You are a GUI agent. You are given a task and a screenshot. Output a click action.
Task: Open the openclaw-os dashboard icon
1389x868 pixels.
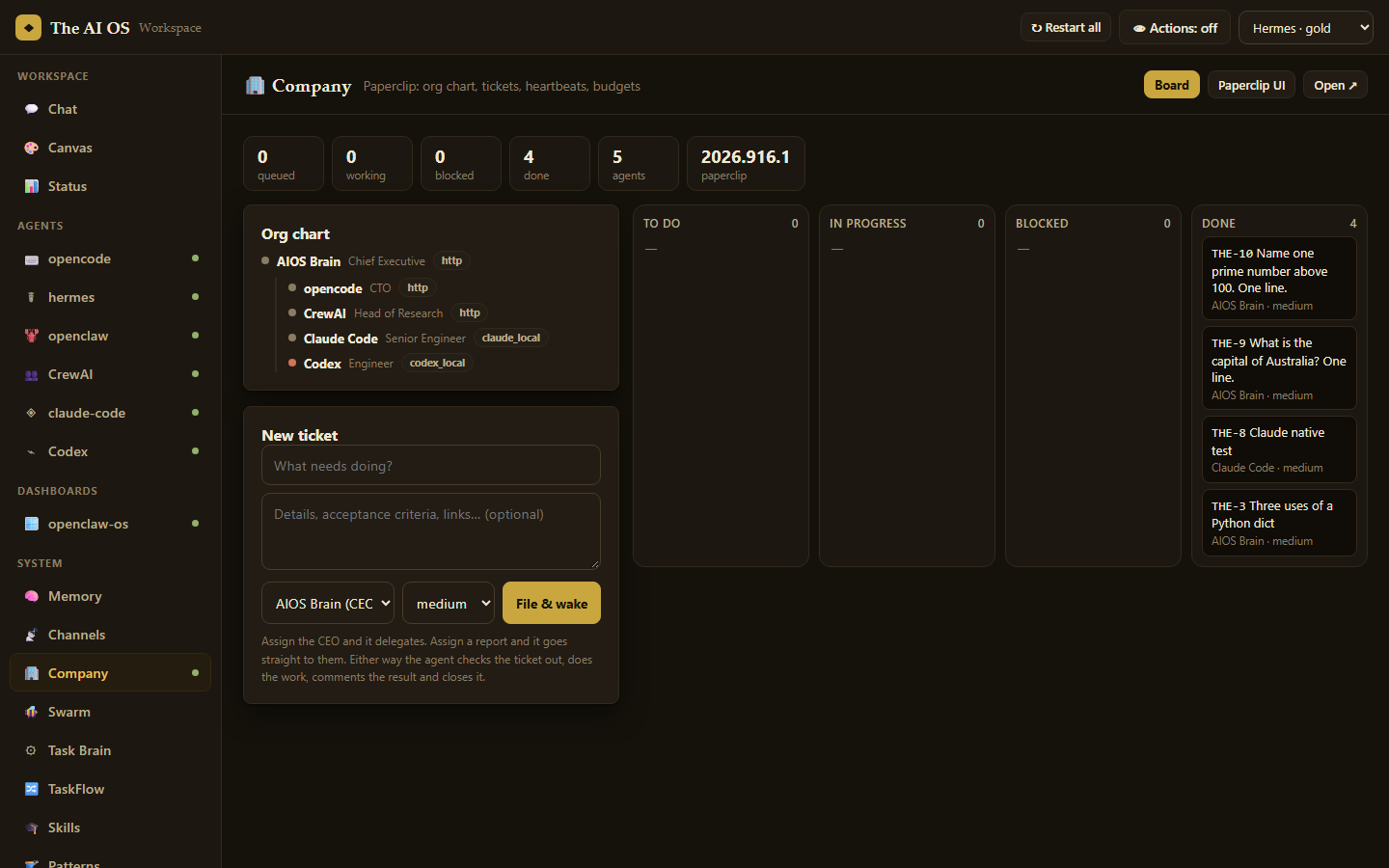coord(32,524)
